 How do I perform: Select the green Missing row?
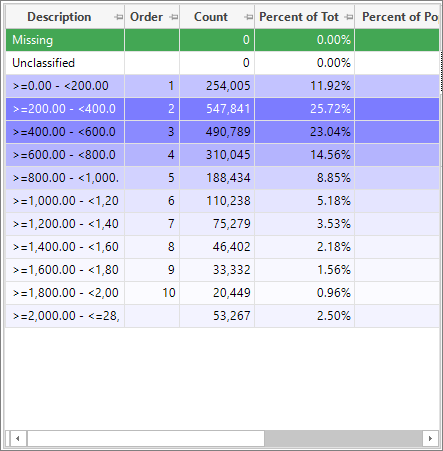222,40
